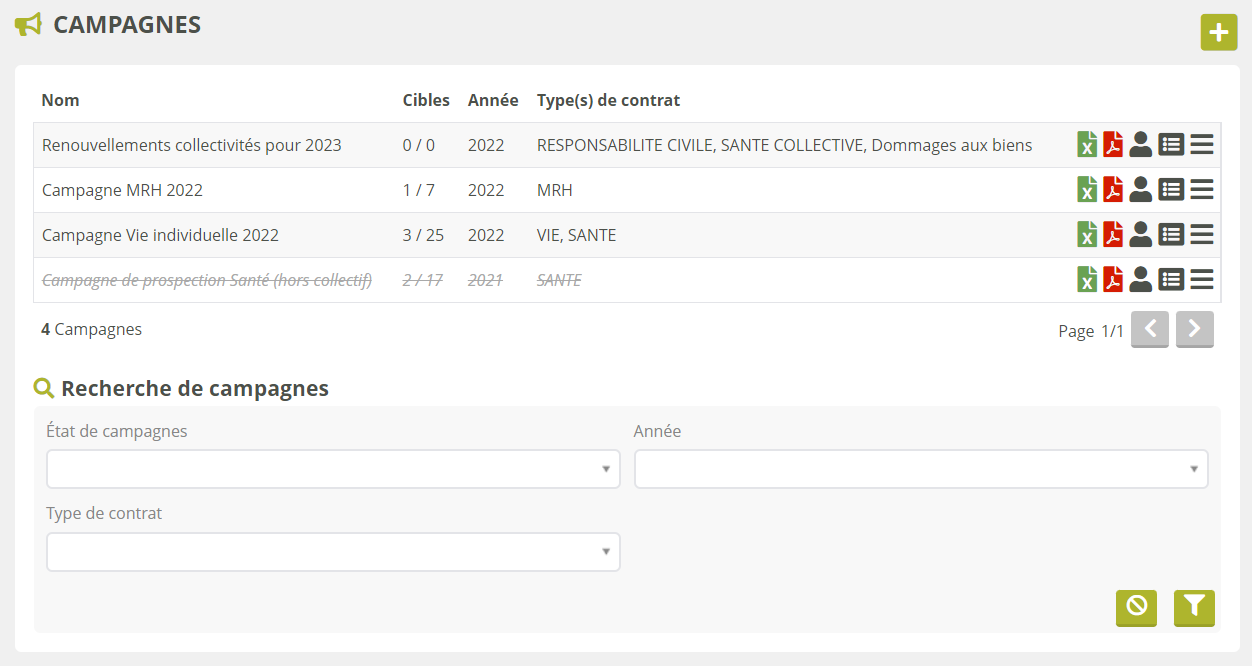Open the Campagne MRH 2022 campaign name
This screenshot has height=666, width=1252.
[x=122, y=190]
